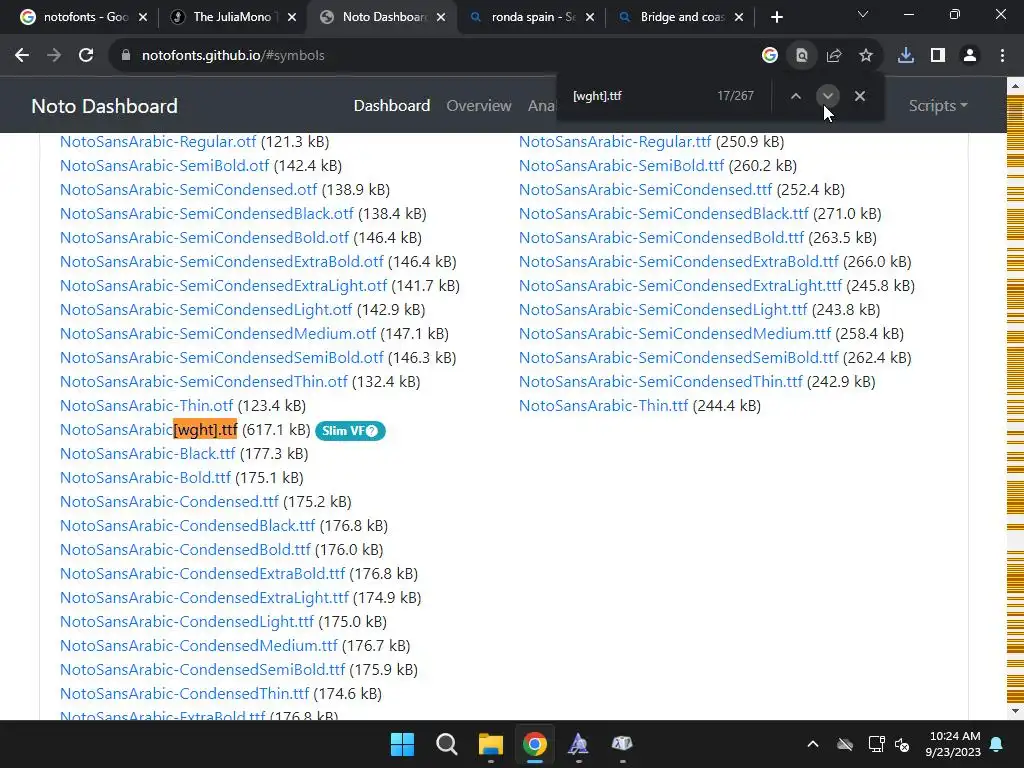Image resolution: width=1024 pixels, height=768 pixels.
Task: Select the Dashboard nav item
Action: tap(392, 106)
